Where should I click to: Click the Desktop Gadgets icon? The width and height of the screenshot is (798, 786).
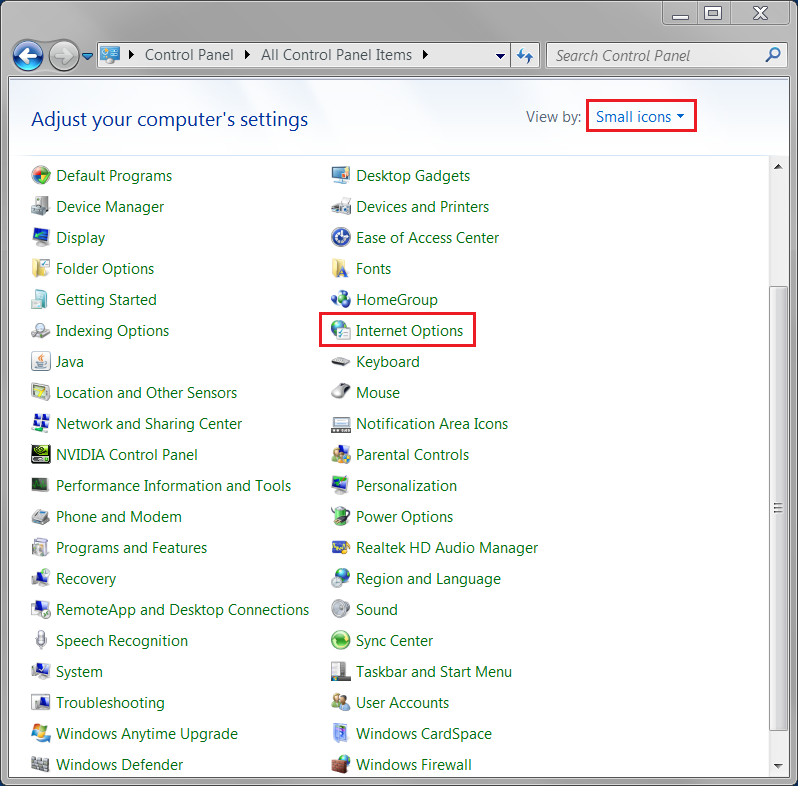coord(340,176)
